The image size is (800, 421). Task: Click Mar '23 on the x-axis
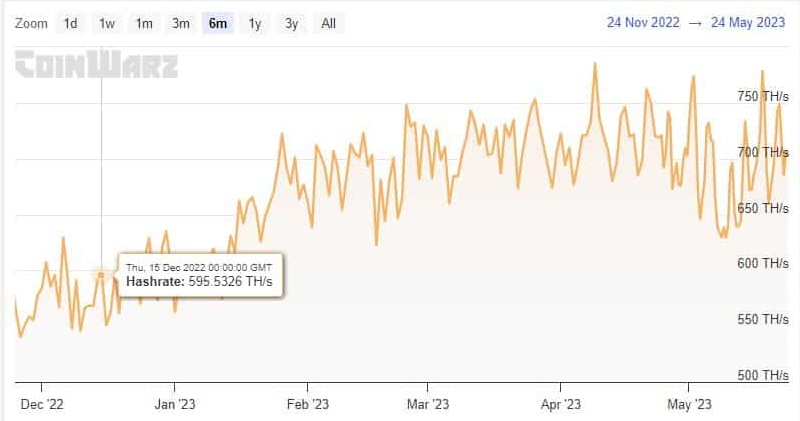(427, 404)
